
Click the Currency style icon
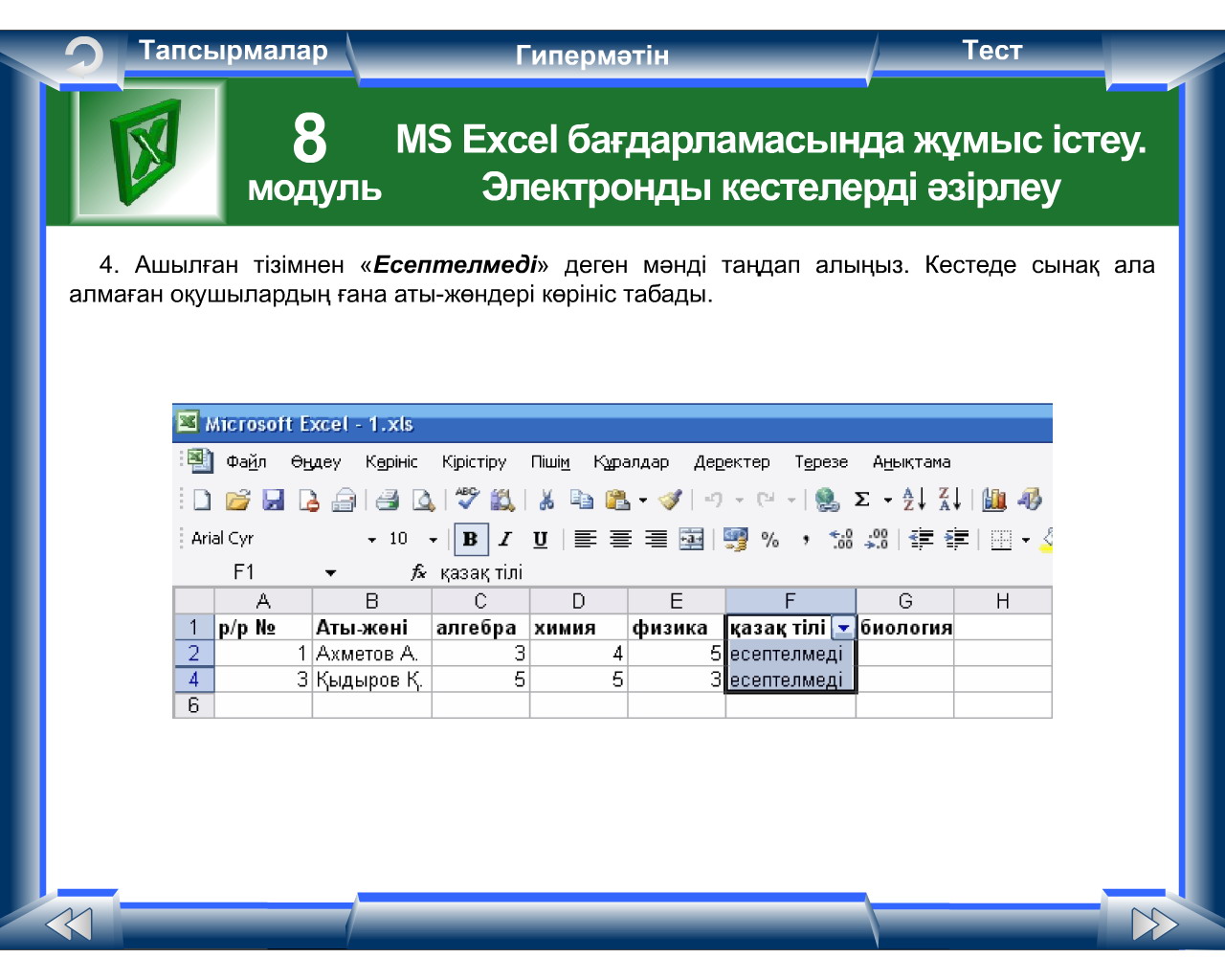735,539
